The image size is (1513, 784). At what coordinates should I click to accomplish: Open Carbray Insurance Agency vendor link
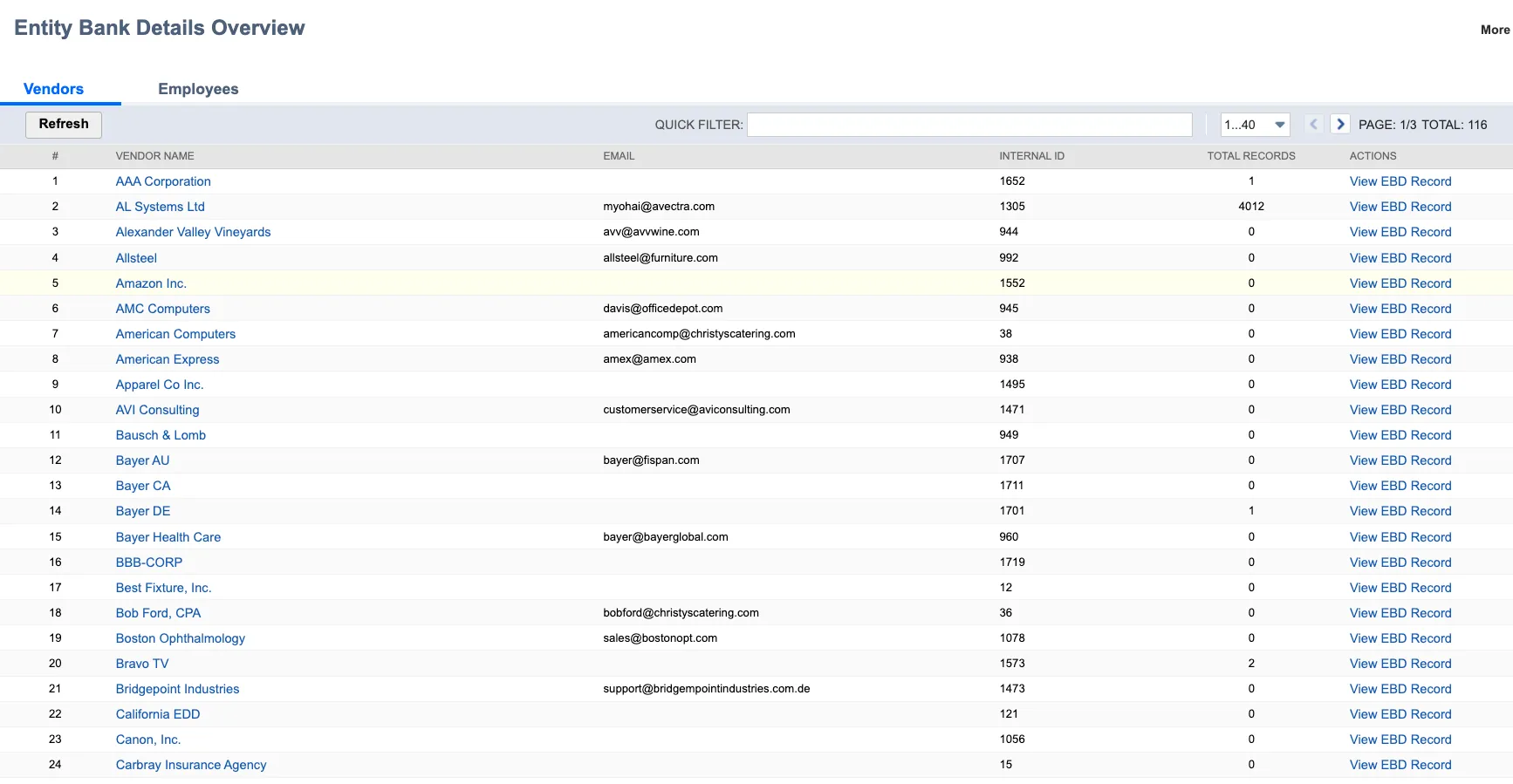click(191, 765)
